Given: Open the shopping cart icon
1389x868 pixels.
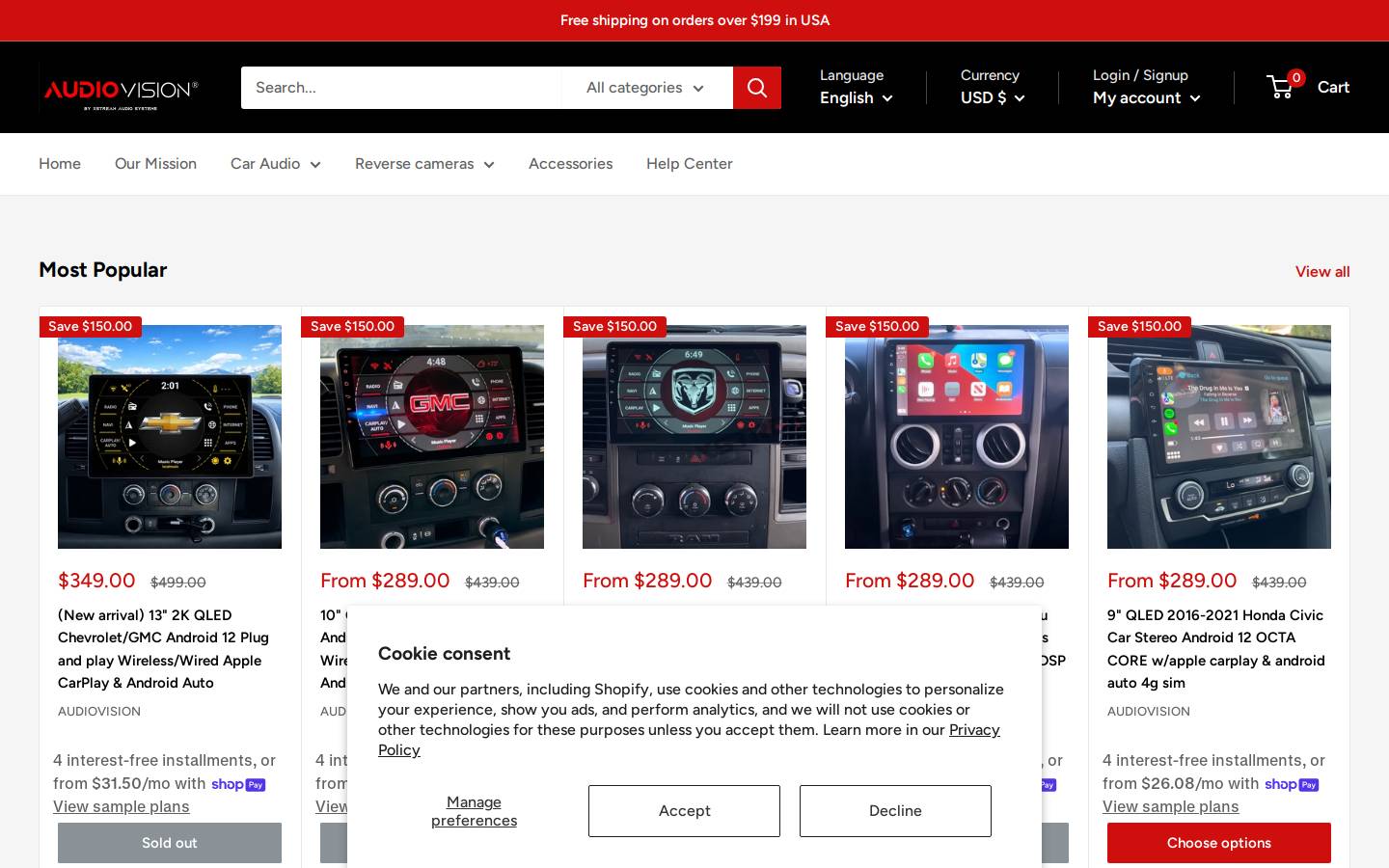Looking at the screenshot, I should click(1281, 87).
